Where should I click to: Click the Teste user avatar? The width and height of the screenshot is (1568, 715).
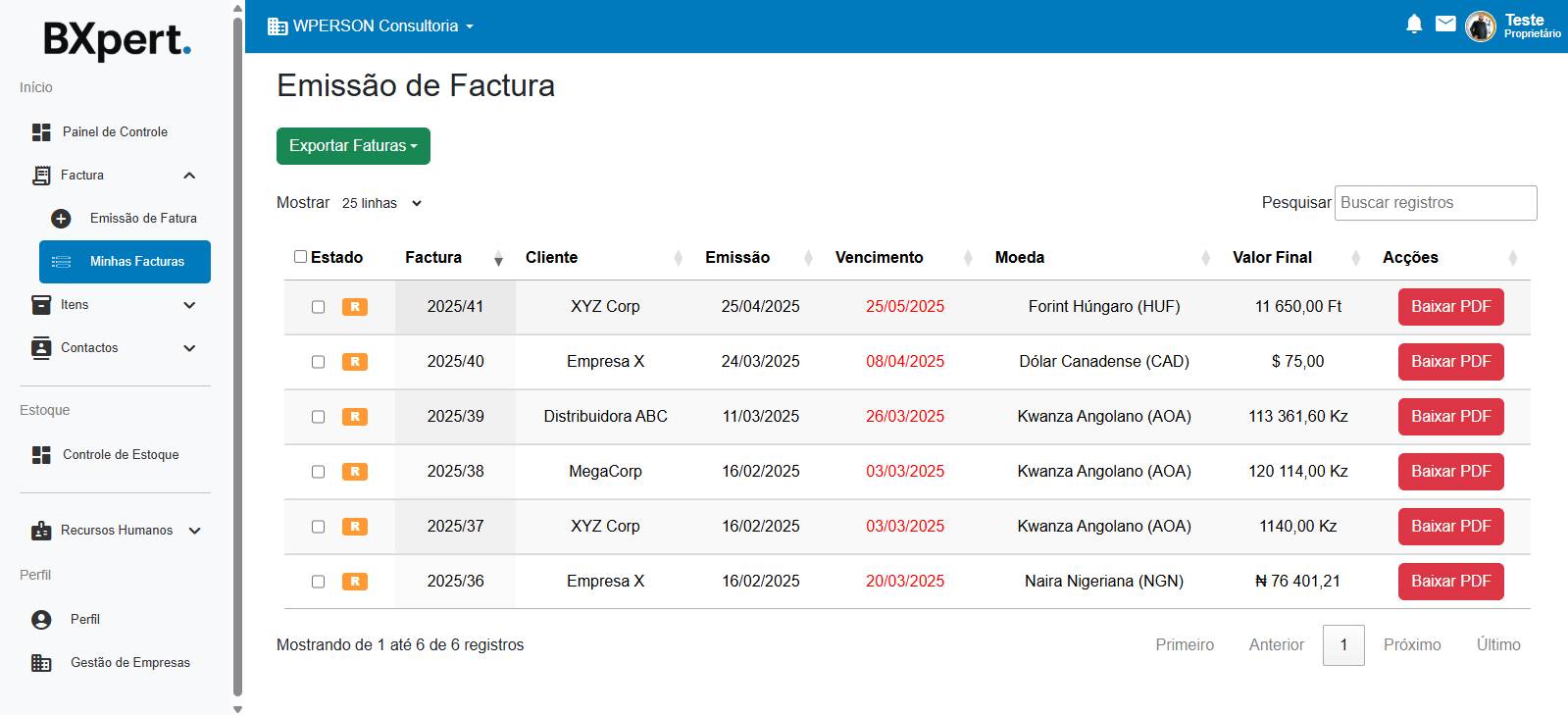[1480, 26]
